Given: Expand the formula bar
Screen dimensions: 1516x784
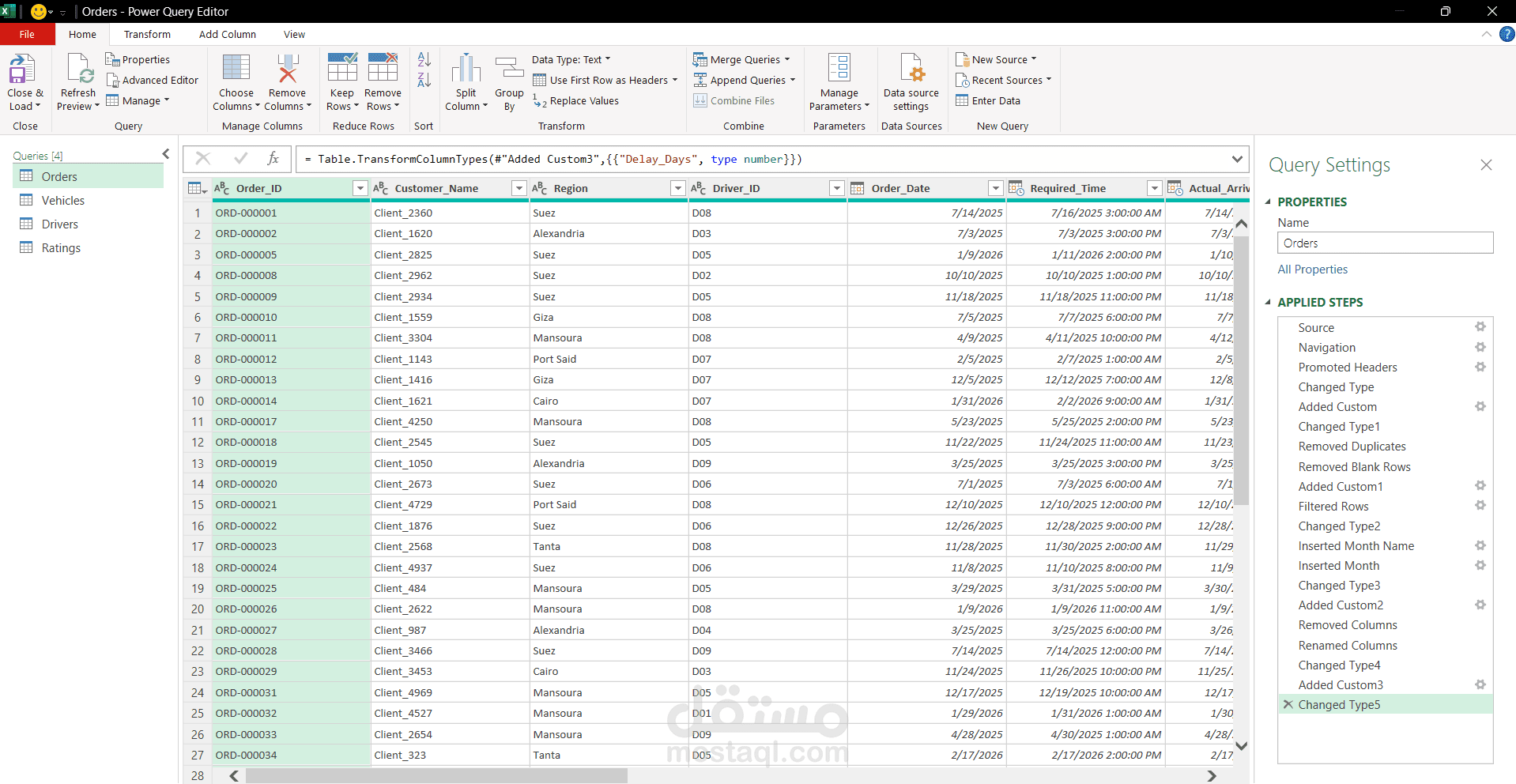Looking at the screenshot, I should point(1237,159).
